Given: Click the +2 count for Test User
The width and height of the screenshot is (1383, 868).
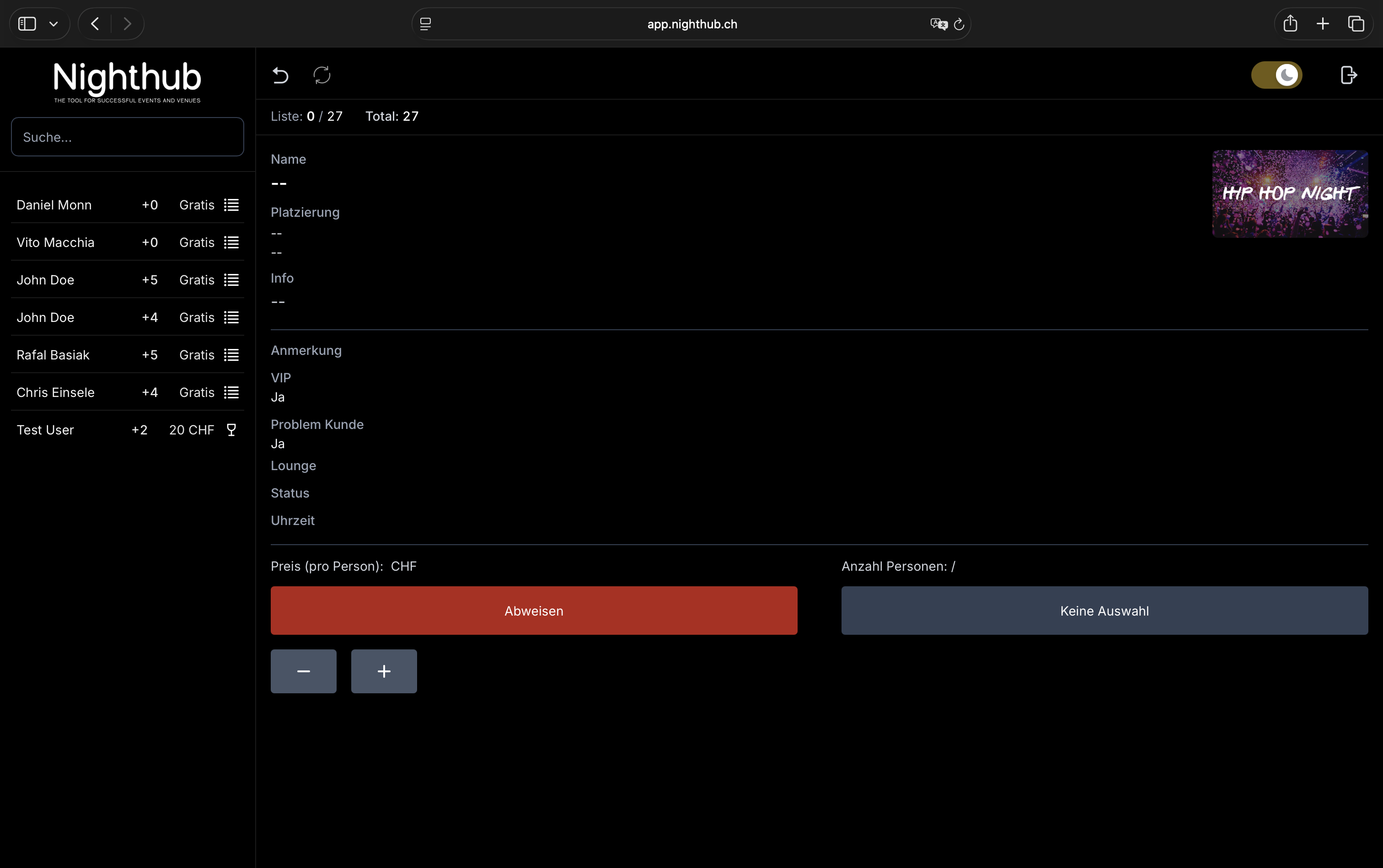Looking at the screenshot, I should (139, 430).
